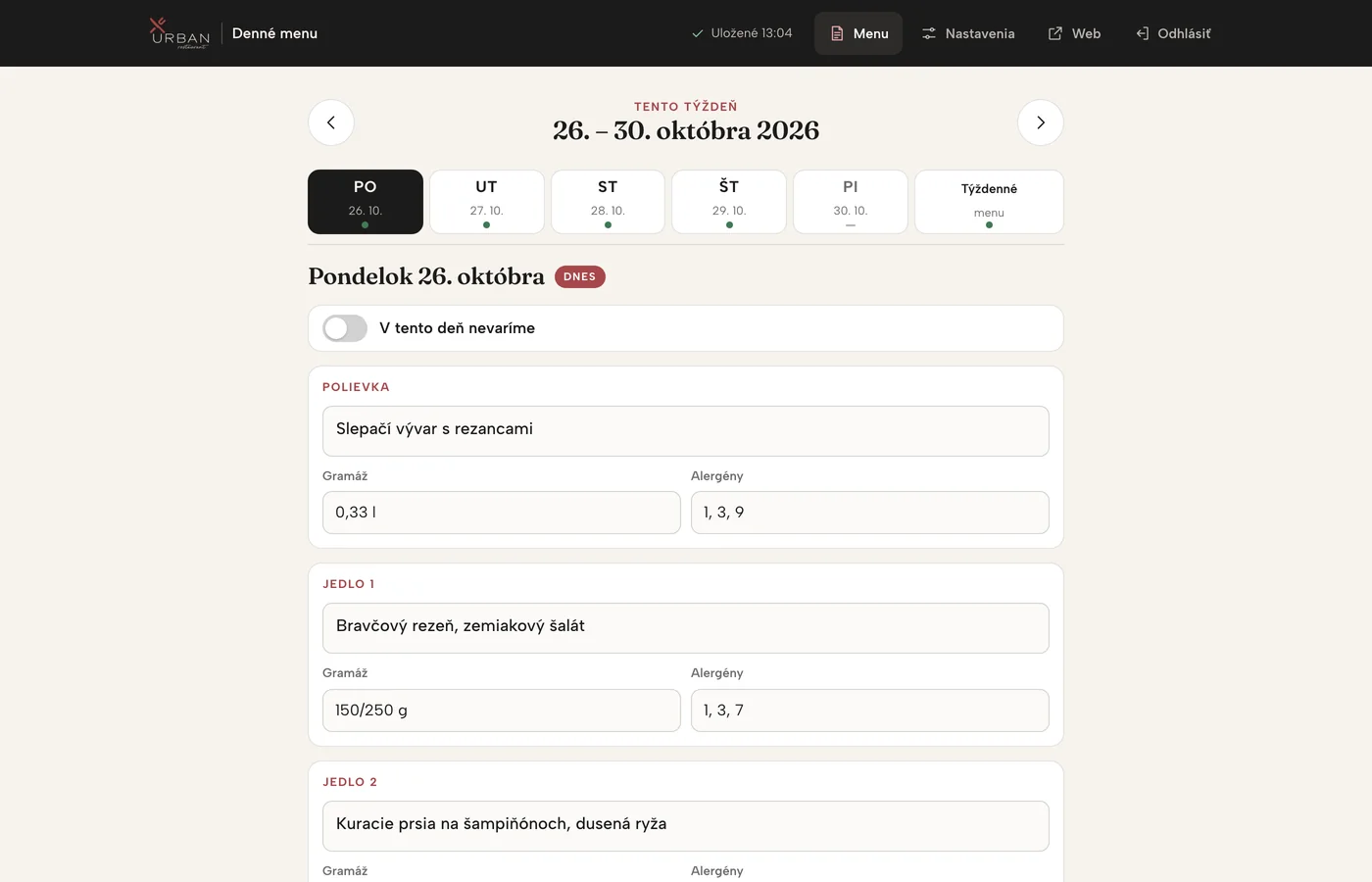Select the PI 30. 10. day tab
Image resolution: width=1372 pixels, height=882 pixels.
[851, 202]
